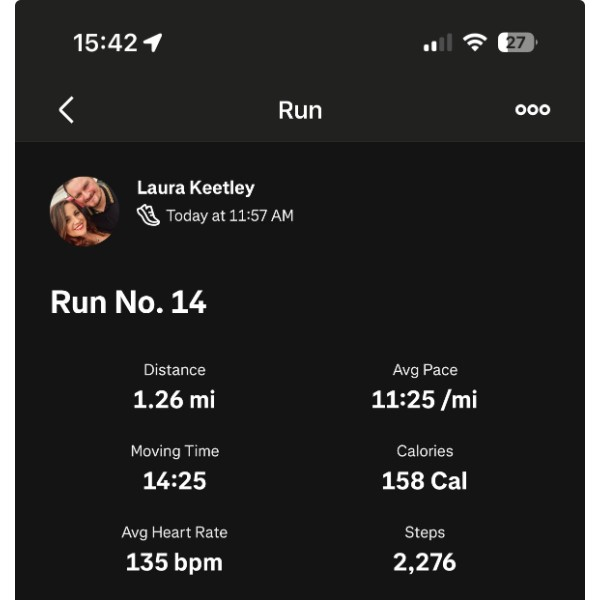Tap the Run No. 14 title
This screenshot has height=600, width=600.
tap(128, 303)
